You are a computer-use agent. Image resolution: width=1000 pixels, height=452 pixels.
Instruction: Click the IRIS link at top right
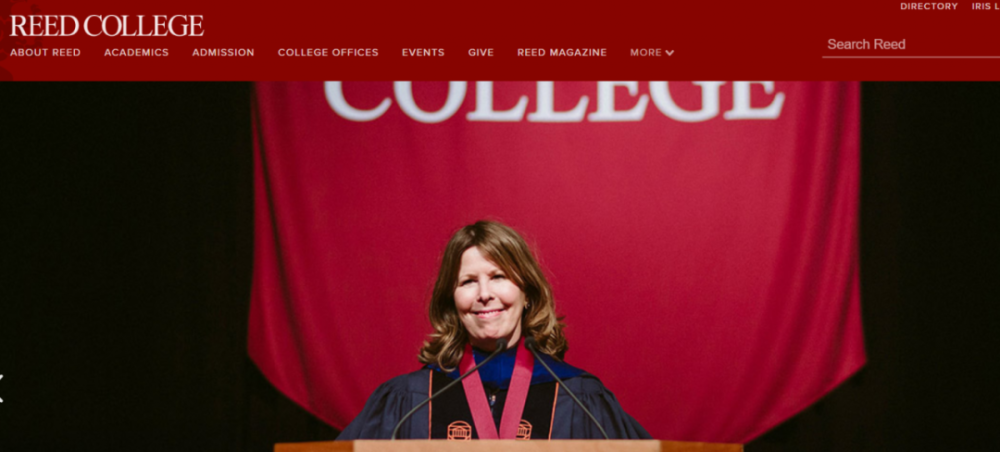(985, 6)
